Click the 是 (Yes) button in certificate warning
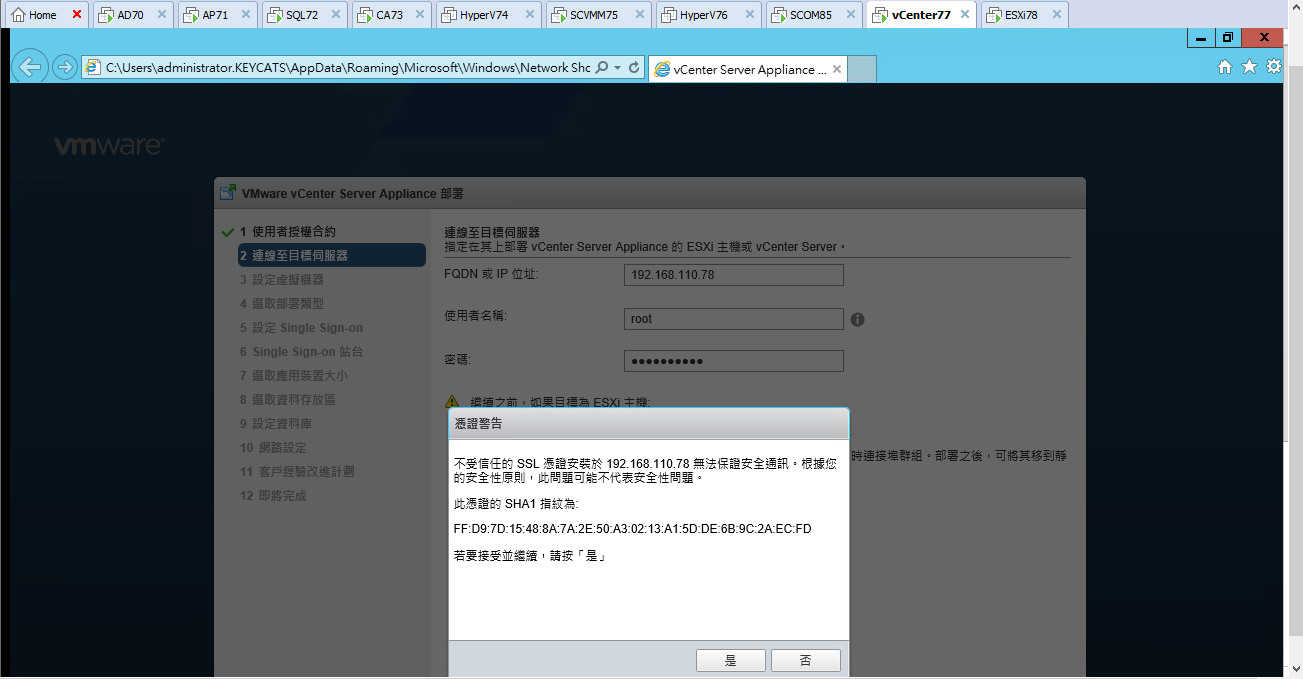Image resolution: width=1303 pixels, height=679 pixels. (x=731, y=660)
